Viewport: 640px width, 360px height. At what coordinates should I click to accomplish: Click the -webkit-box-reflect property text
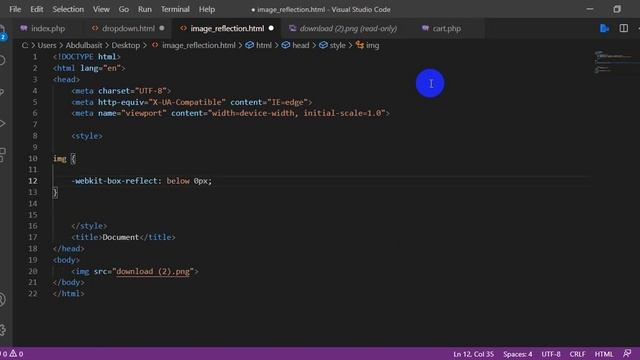(x=116, y=181)
